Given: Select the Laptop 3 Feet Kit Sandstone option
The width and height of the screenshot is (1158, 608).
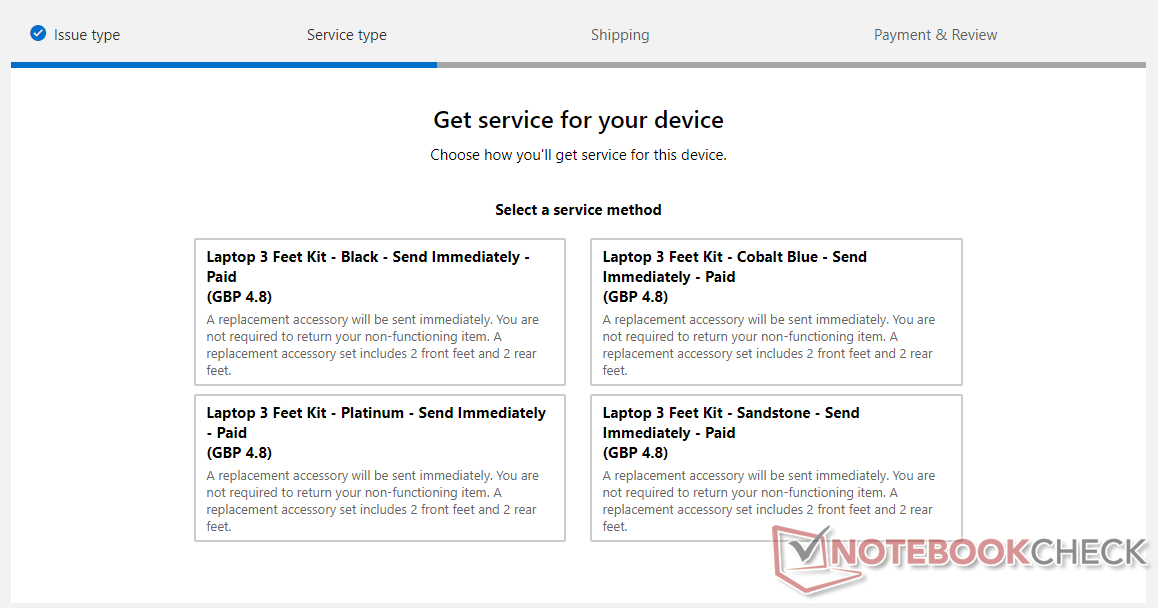Looking at the screenshot, I should [x=776, y=468].
